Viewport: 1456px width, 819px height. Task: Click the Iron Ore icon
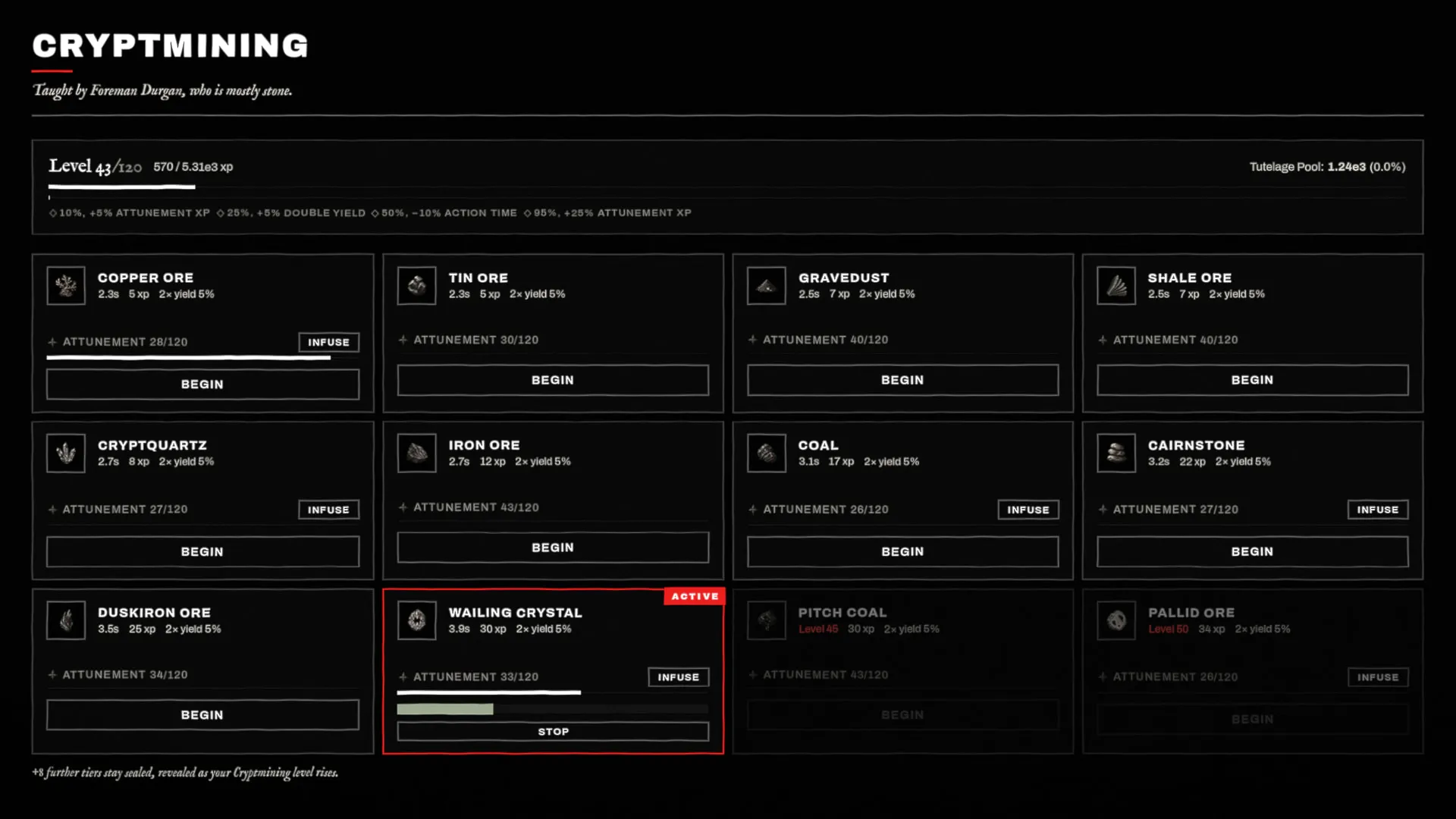click(x=416, y=453)
